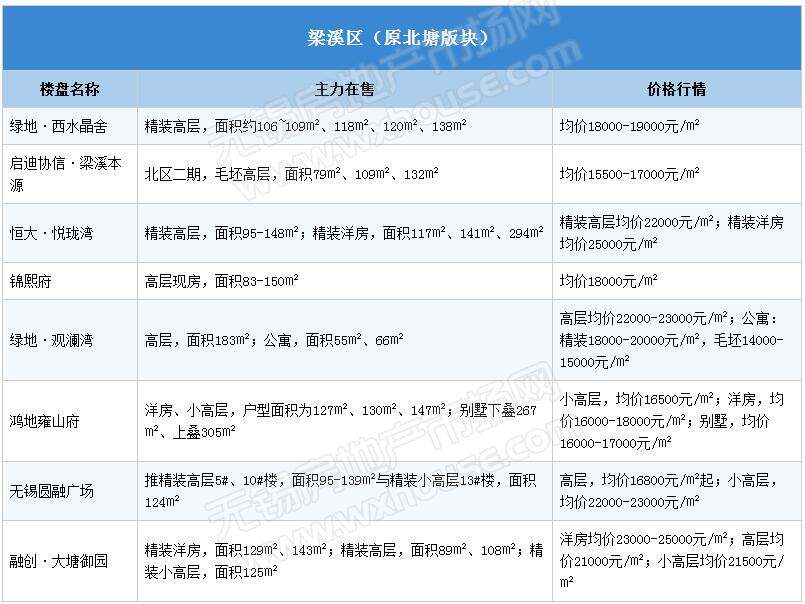Select the 鸿地雍山府 project name
The width and height of the screenshot is (805, 604).
pyautogui.click(x=45, y=422)
